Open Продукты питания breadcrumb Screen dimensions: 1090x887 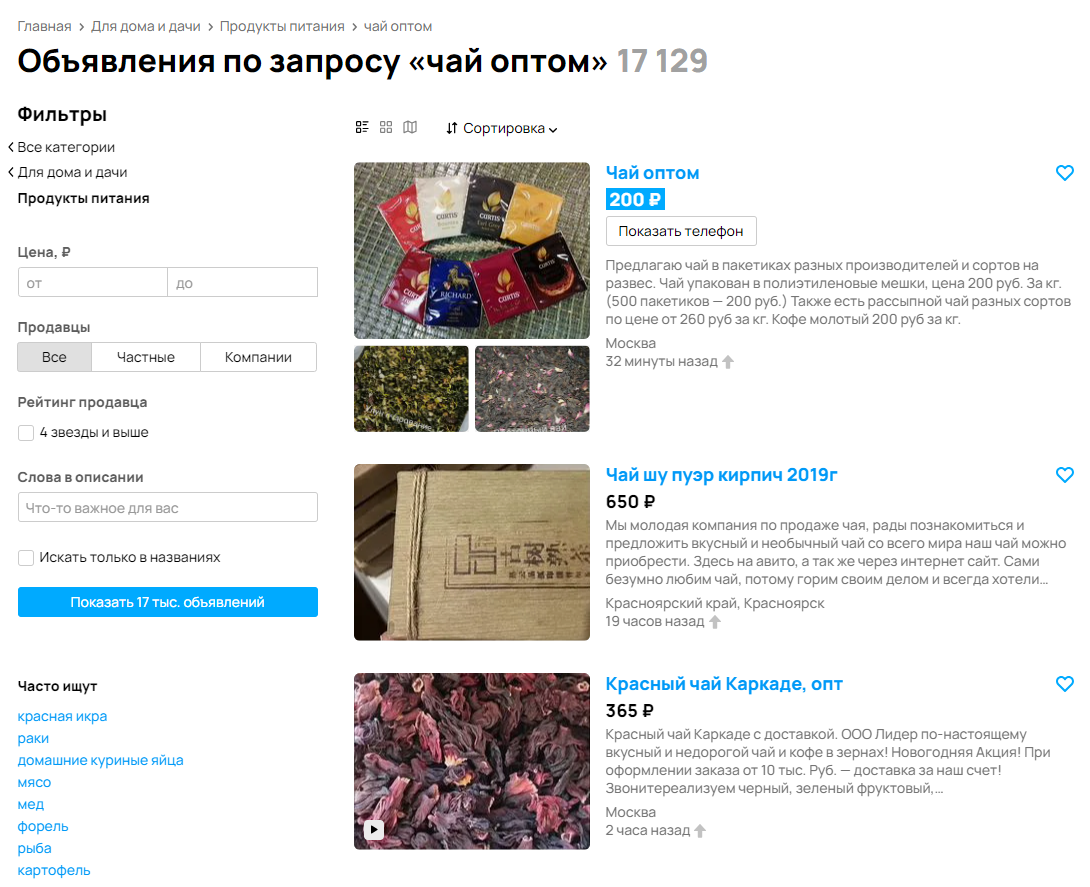(x=282, y=26)
